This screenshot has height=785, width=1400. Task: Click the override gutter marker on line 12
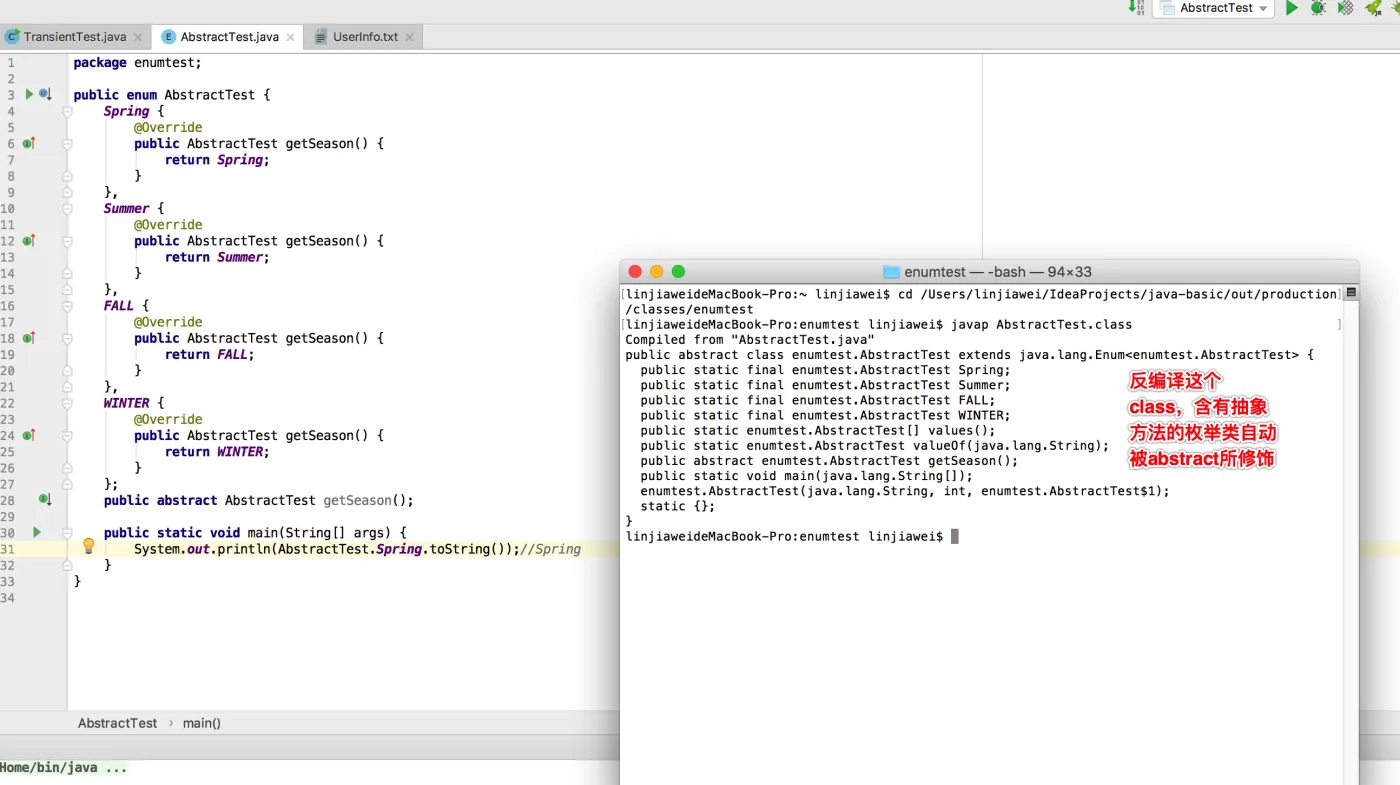pos(29,240)
